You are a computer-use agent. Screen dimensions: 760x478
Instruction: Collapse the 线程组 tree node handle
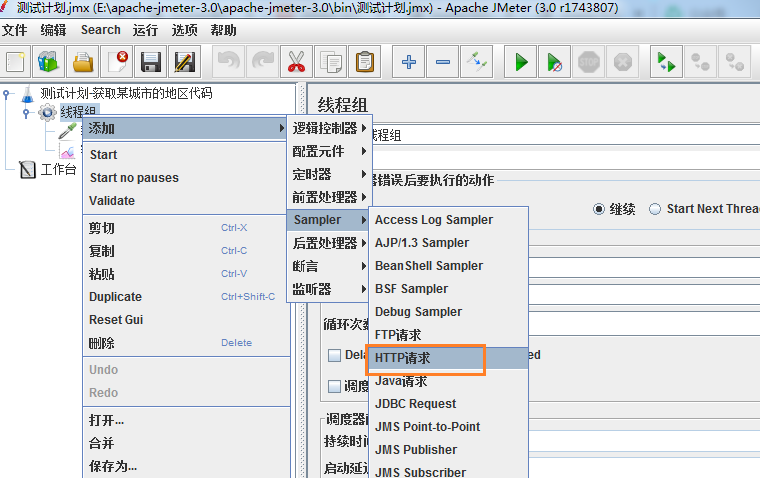pyautogui.click(x=26, y=113)
